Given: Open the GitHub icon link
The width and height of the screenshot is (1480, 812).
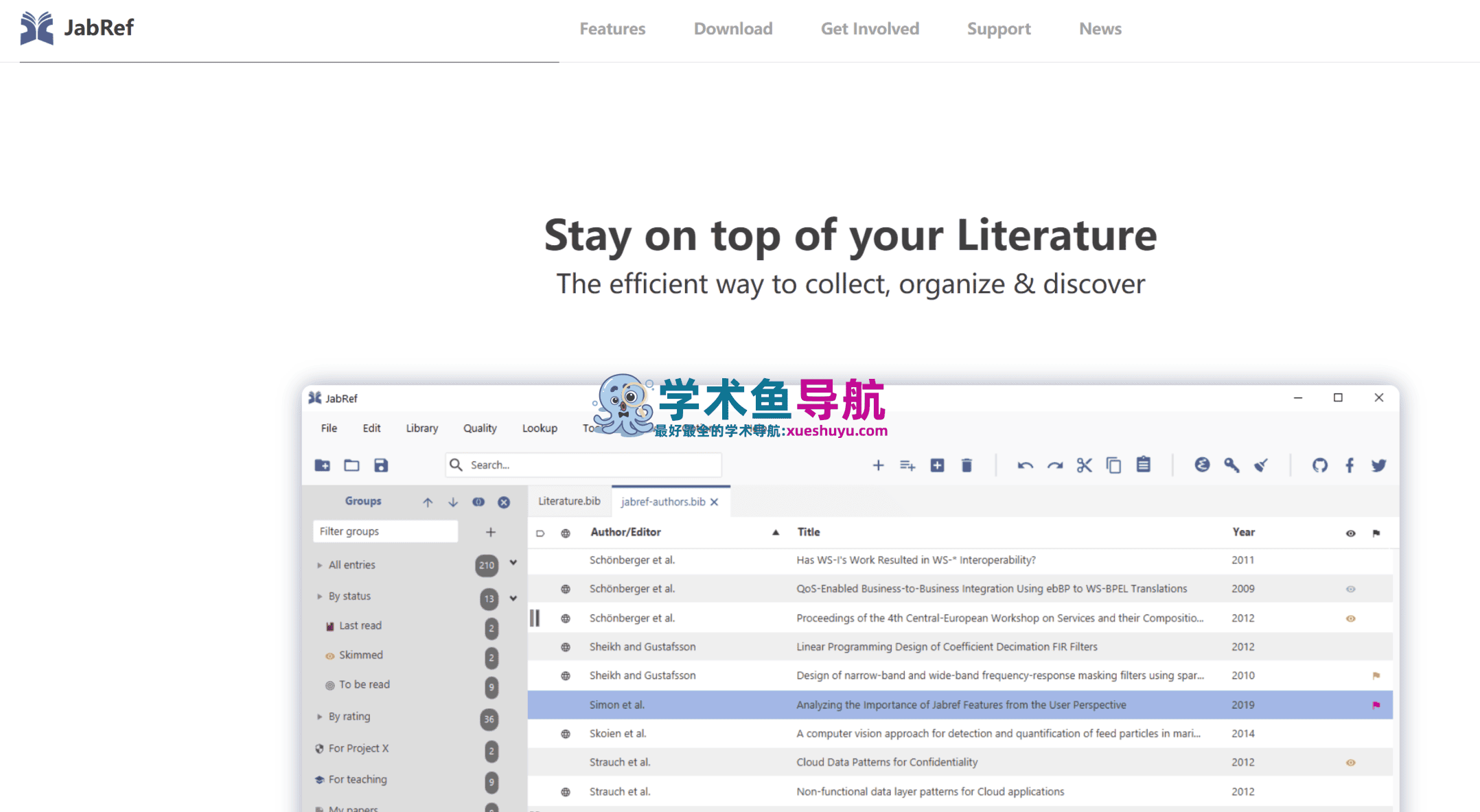Looking at the screenshot, I should [x=1320, y=465].
